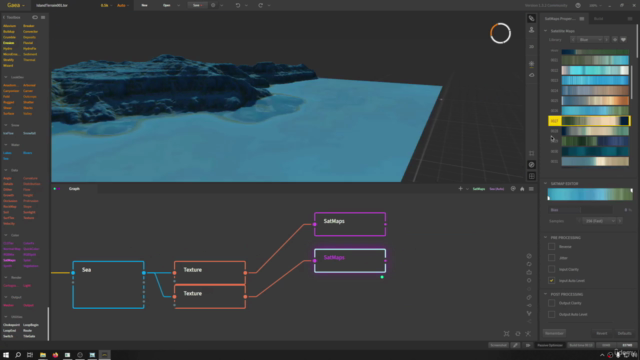
Task: Toggle the Toolbox eye visibility icon
Action: [x=35, y=17]
